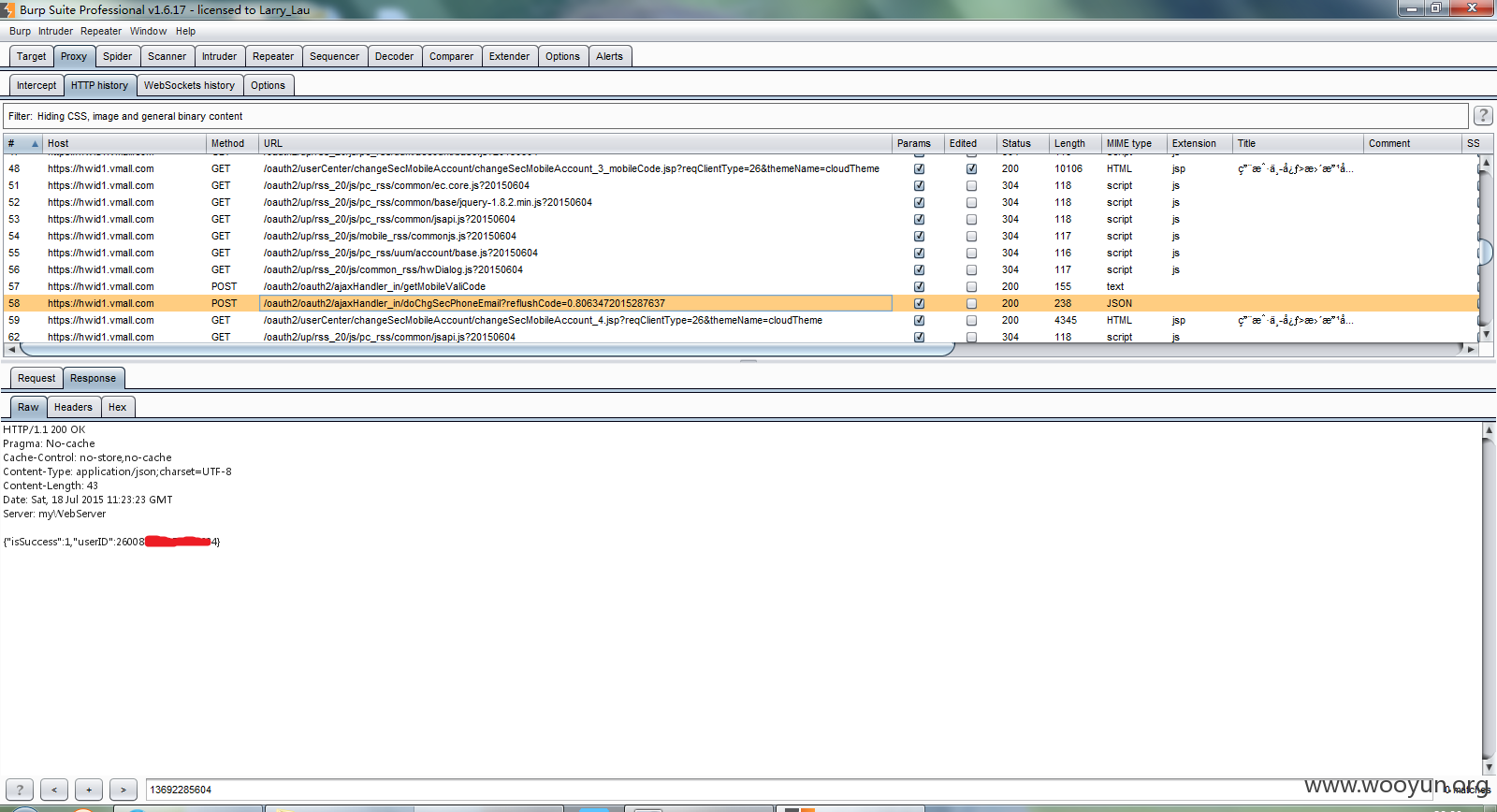Open the Window menu
The width and height of the screenshot is (1497, 812).
[148, 31]
